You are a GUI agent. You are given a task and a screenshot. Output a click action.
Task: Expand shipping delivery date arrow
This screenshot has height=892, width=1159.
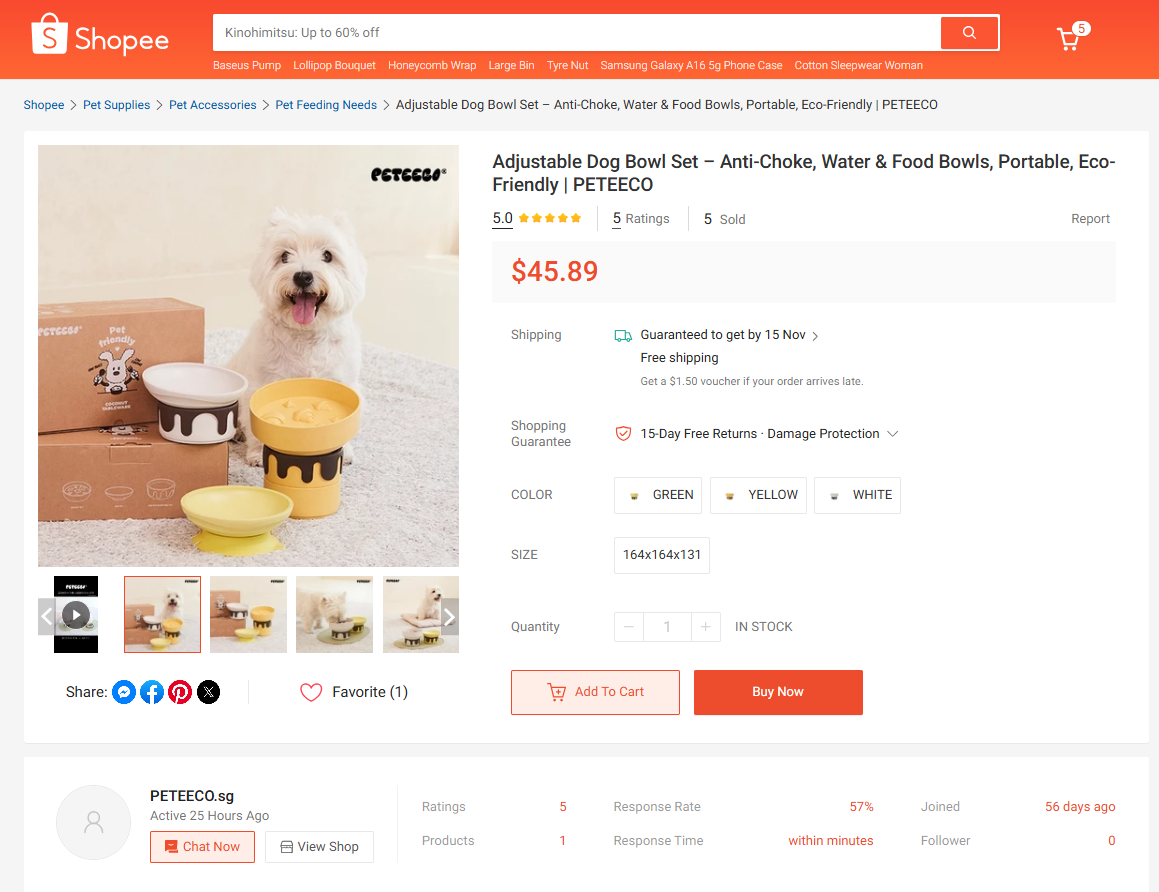pyautogui.click(x=815, y=336)
